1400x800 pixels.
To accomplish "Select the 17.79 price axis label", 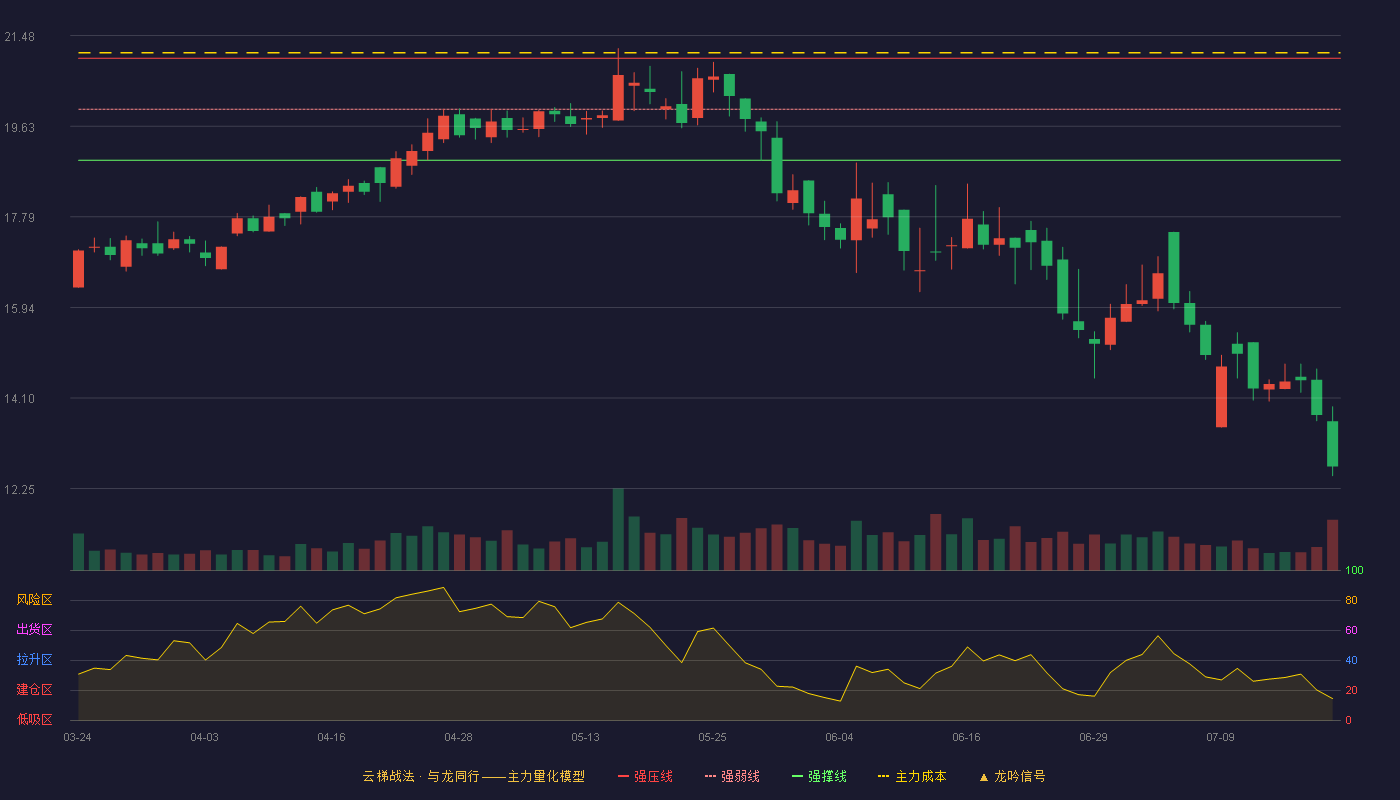I will 19,218.
